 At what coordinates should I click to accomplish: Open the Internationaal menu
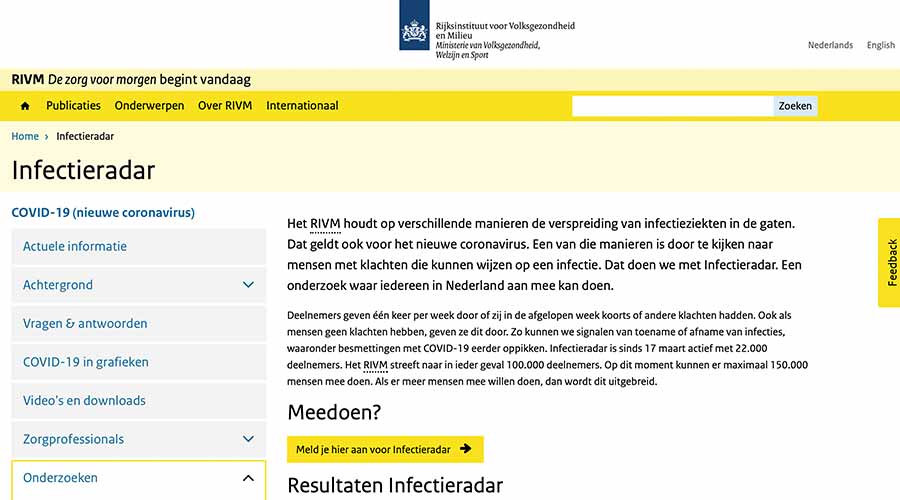click(302, 106)
